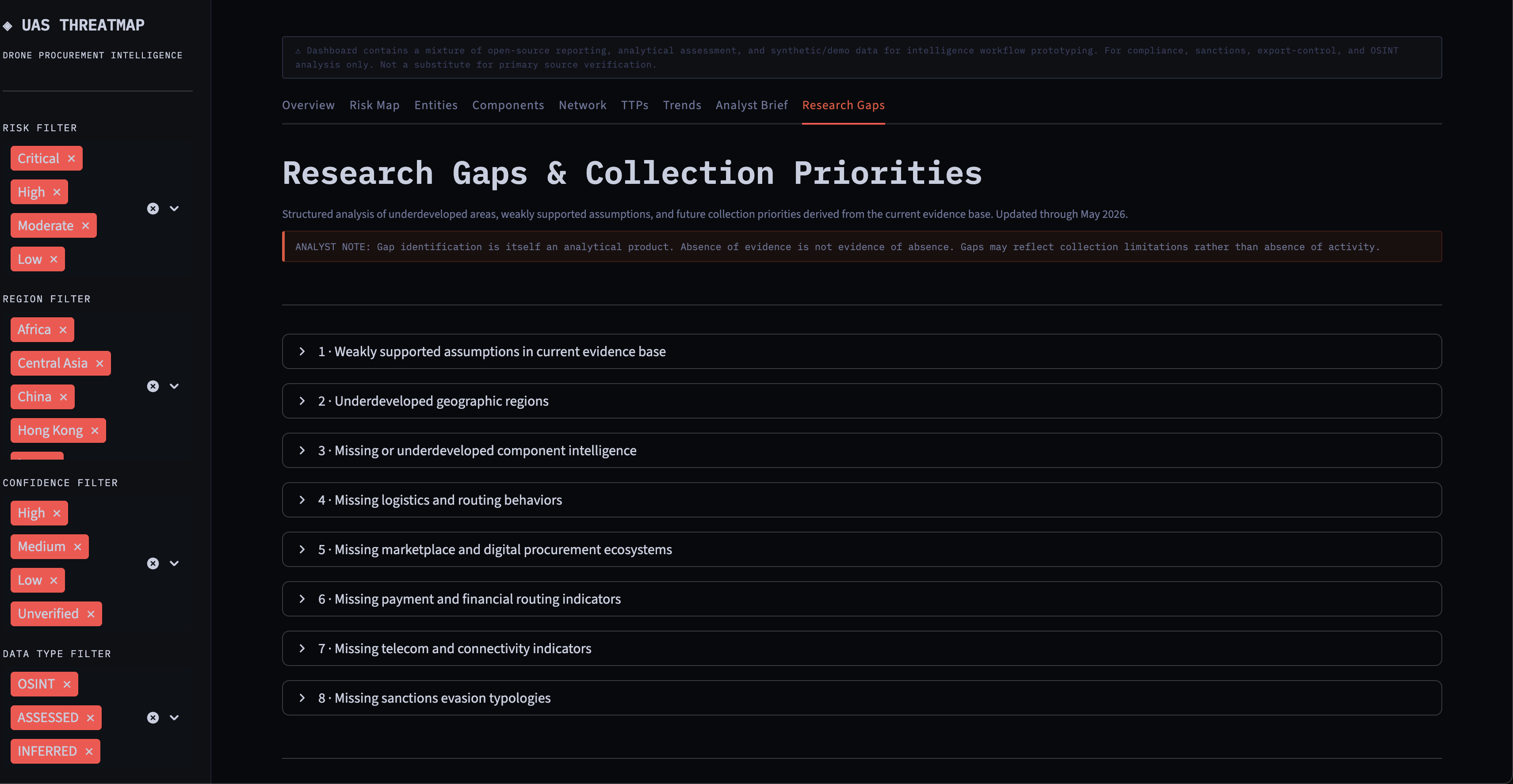The image size is (1513, 784).
Task: Expand section 4 logistics and routing behaviors
Action: click(862, 500)
